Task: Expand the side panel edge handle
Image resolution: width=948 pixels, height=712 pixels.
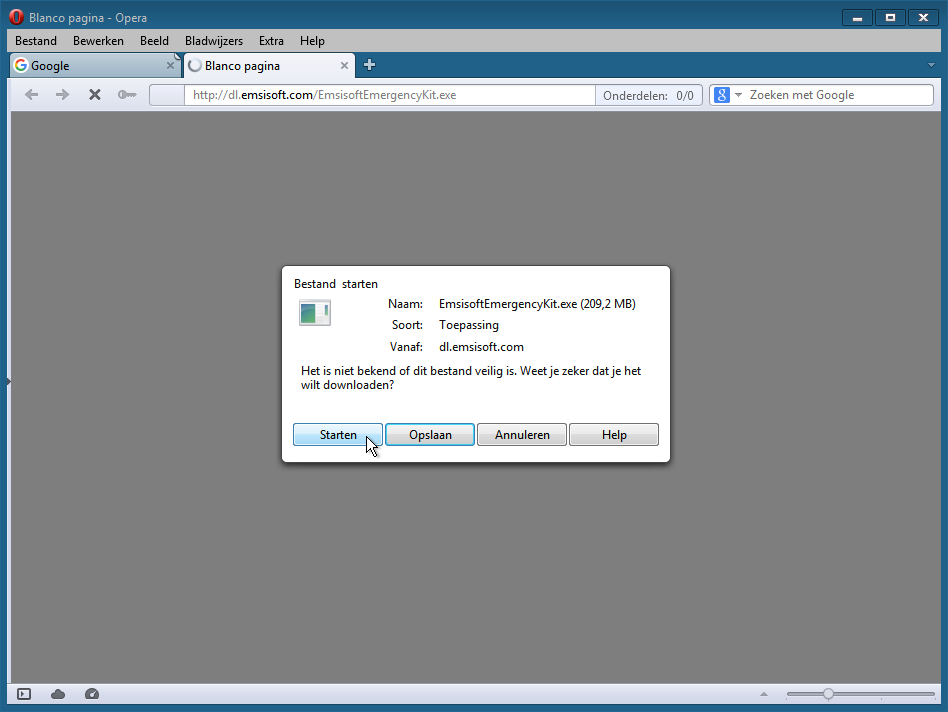Action: point(8,381)
